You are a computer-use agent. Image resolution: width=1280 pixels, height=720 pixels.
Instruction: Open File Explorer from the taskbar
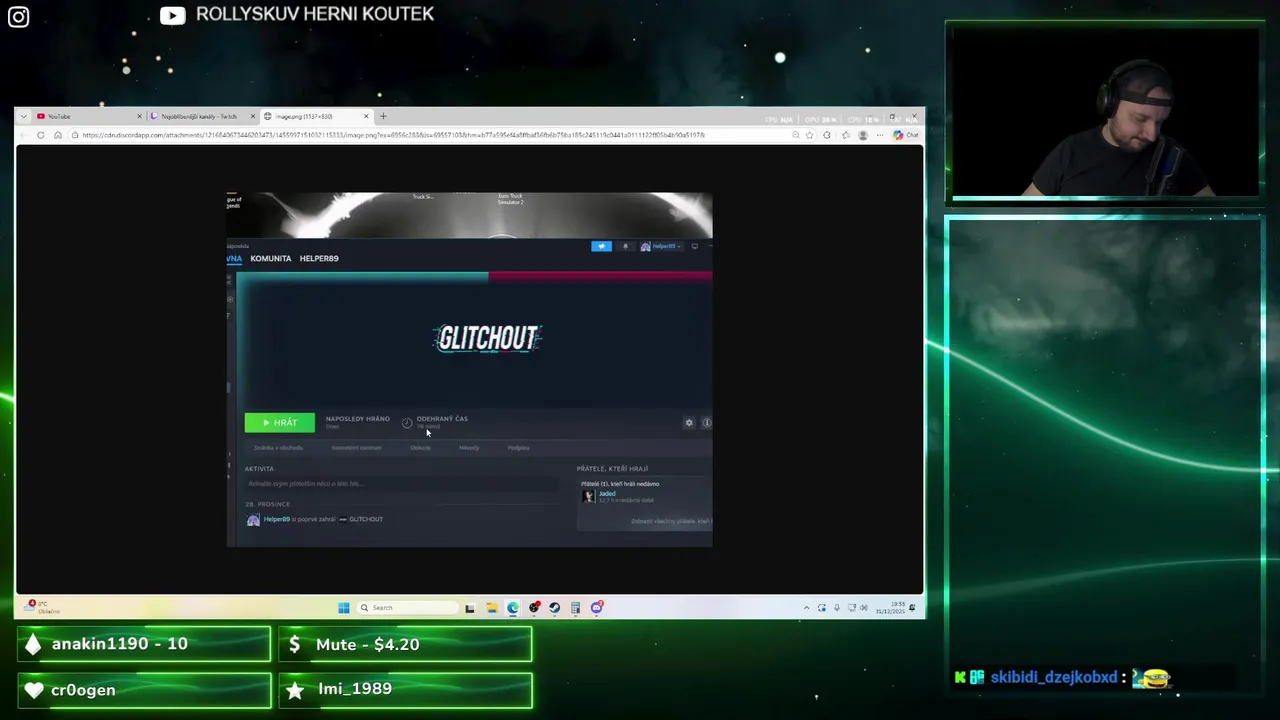(492, 607)
